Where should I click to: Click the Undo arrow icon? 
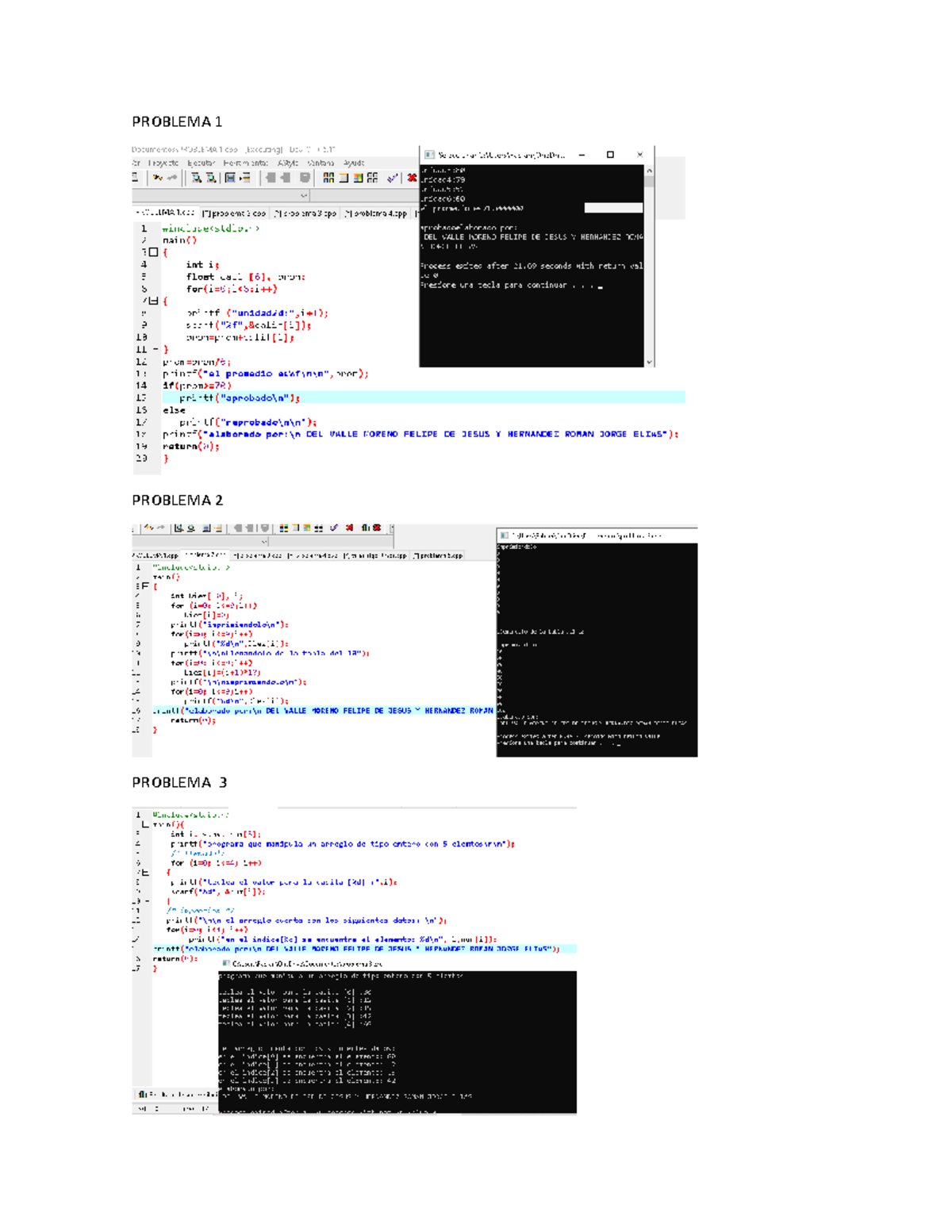pos(157,178)
